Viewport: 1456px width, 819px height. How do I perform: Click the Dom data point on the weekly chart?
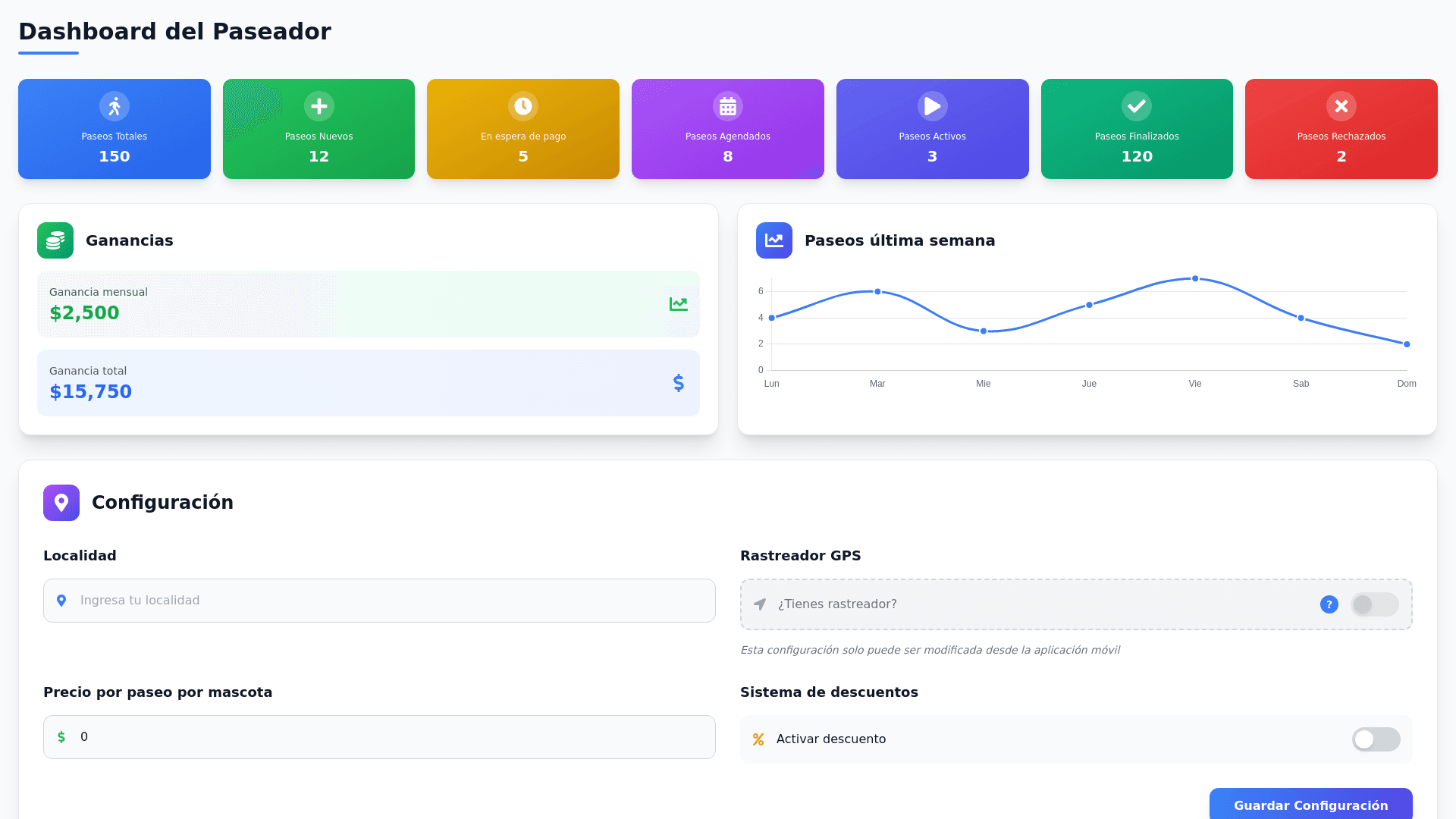[1407, 344]
